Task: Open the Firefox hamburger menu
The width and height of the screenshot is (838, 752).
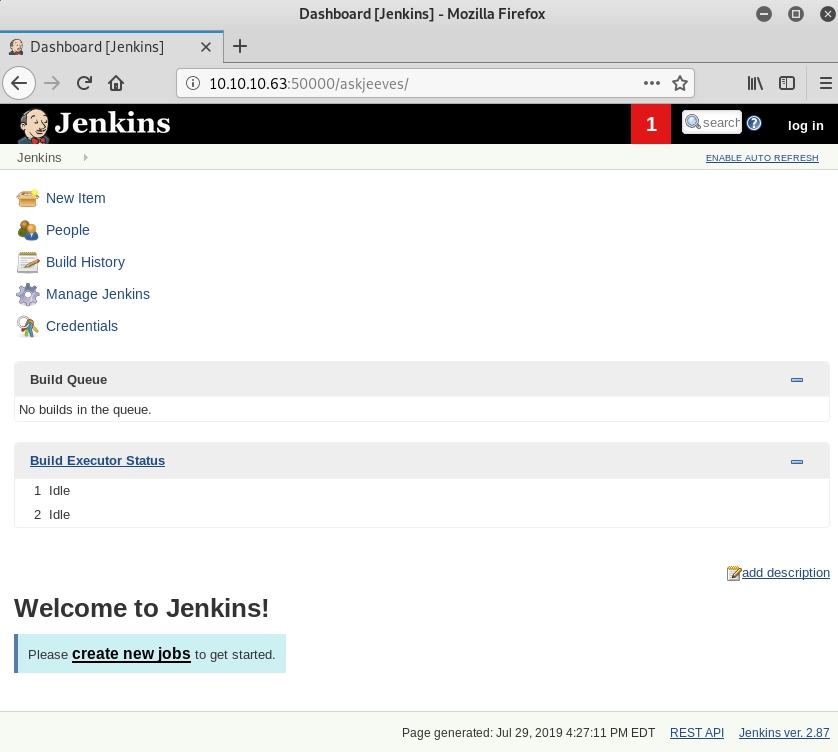Action: pyautogui.click(x=826, y=83)
